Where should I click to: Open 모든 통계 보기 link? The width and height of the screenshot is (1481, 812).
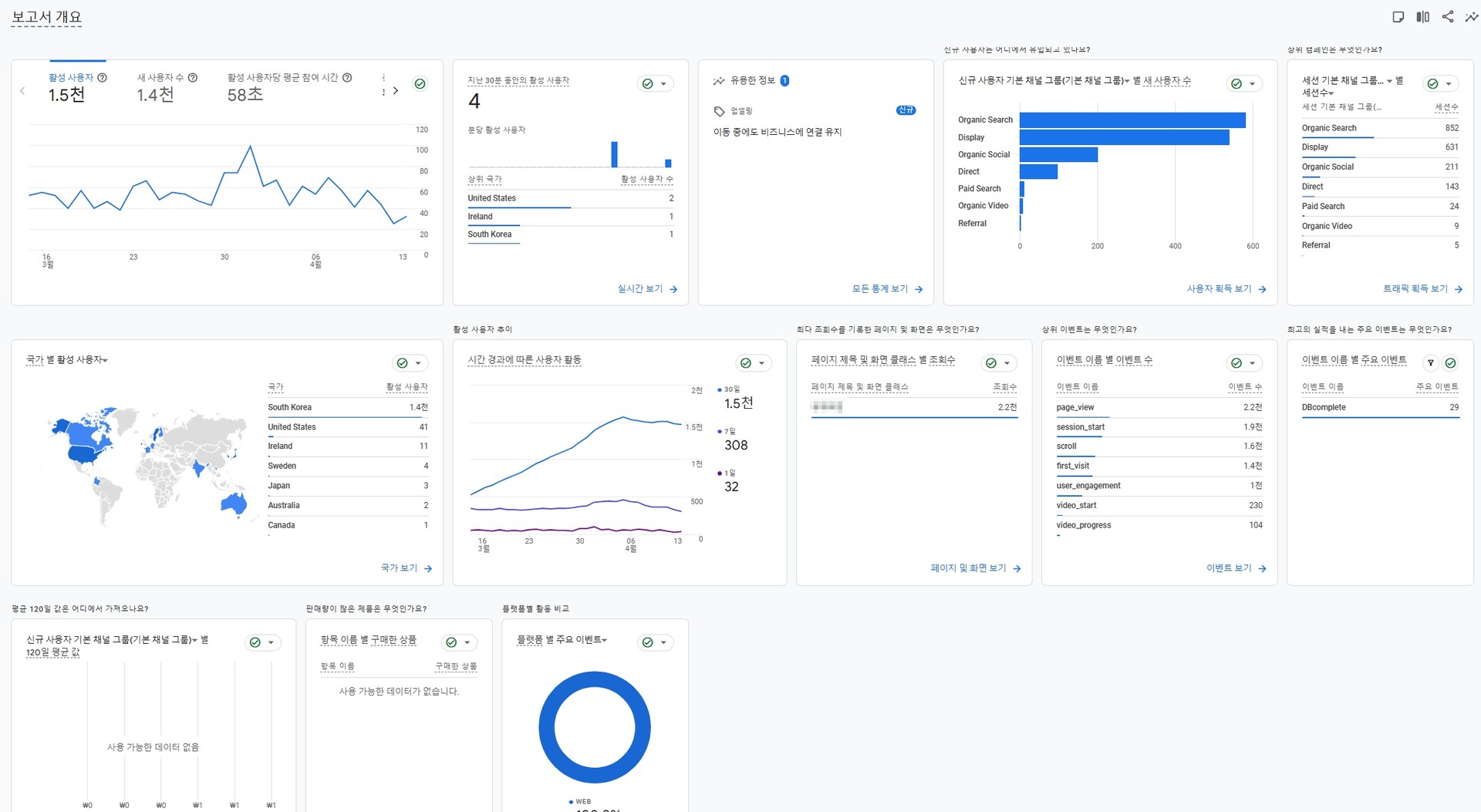coord(887,289)
